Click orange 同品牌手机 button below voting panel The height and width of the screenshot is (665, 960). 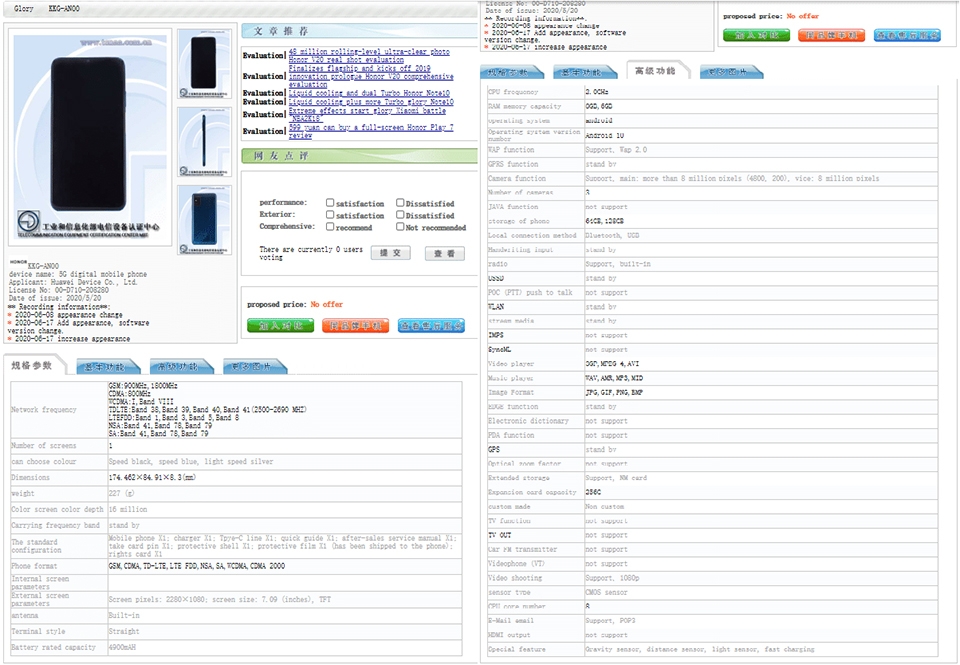(356, 326)
